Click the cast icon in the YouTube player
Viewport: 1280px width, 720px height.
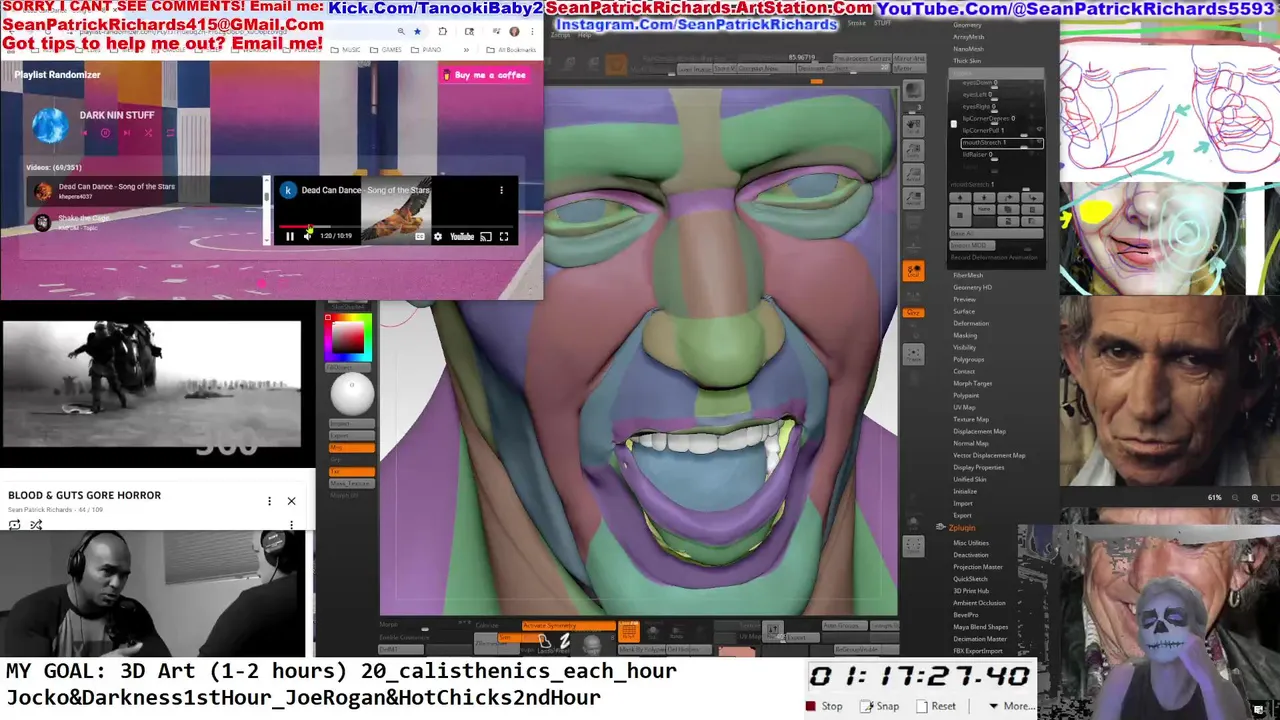(x=486, y=237)
